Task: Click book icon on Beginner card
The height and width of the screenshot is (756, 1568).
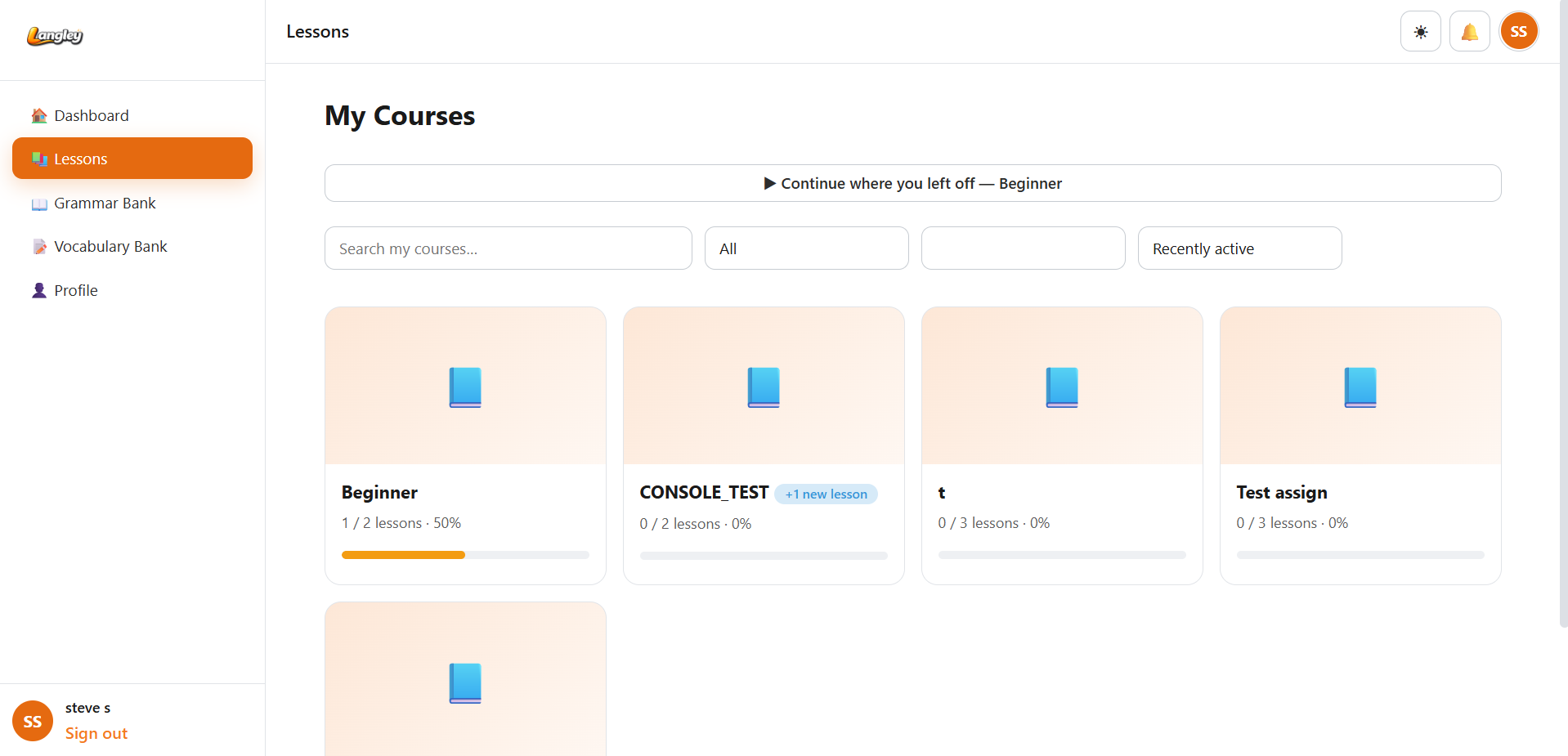Action: click(x=465, y=387)
